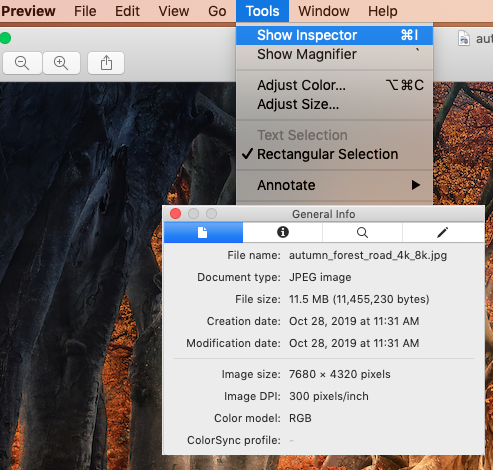The image size is (493, 470).
Task: Choose Show Inspector from Tools menu
Action: click(x=334, y=35)
